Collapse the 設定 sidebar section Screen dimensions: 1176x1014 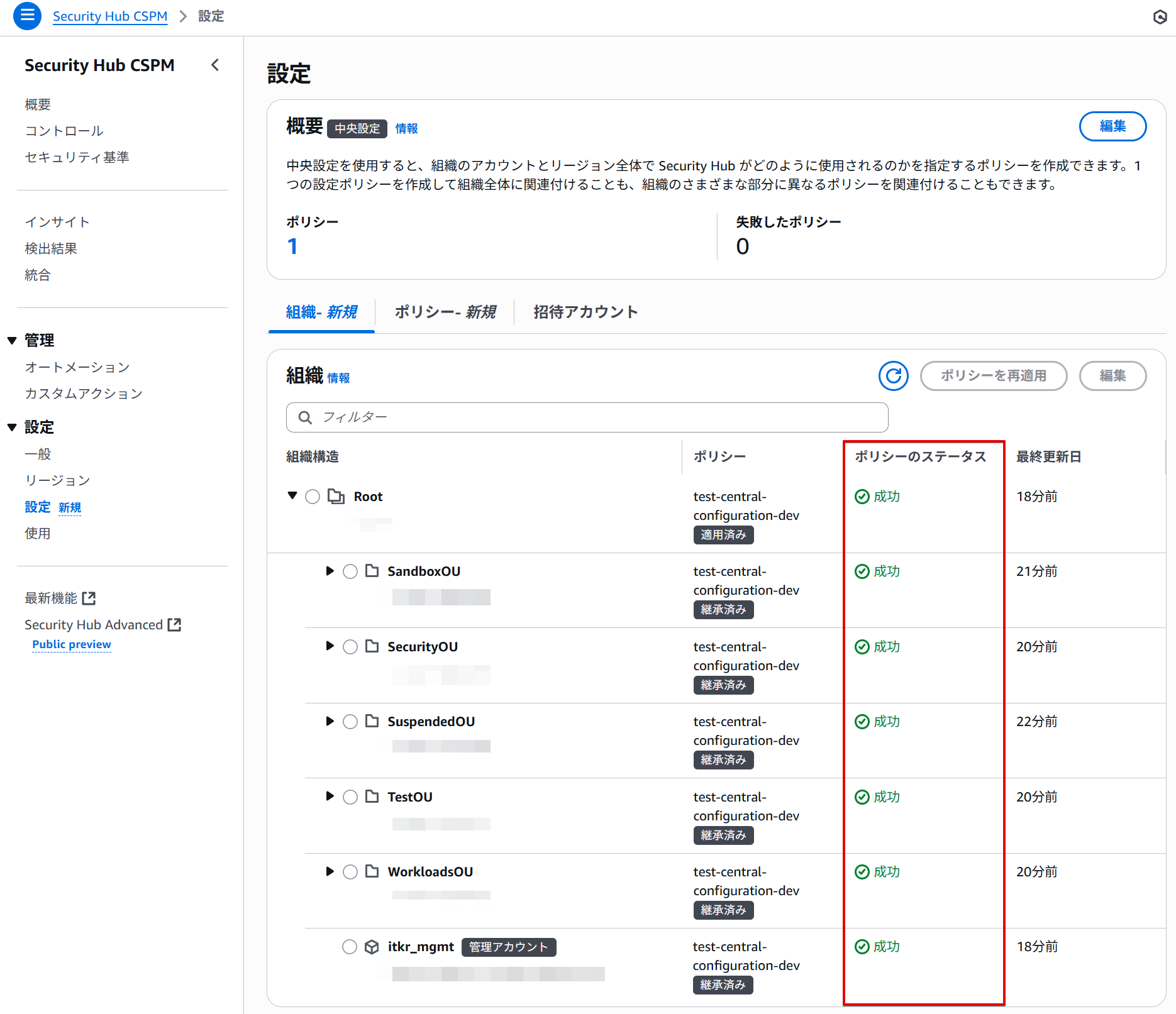12,427
